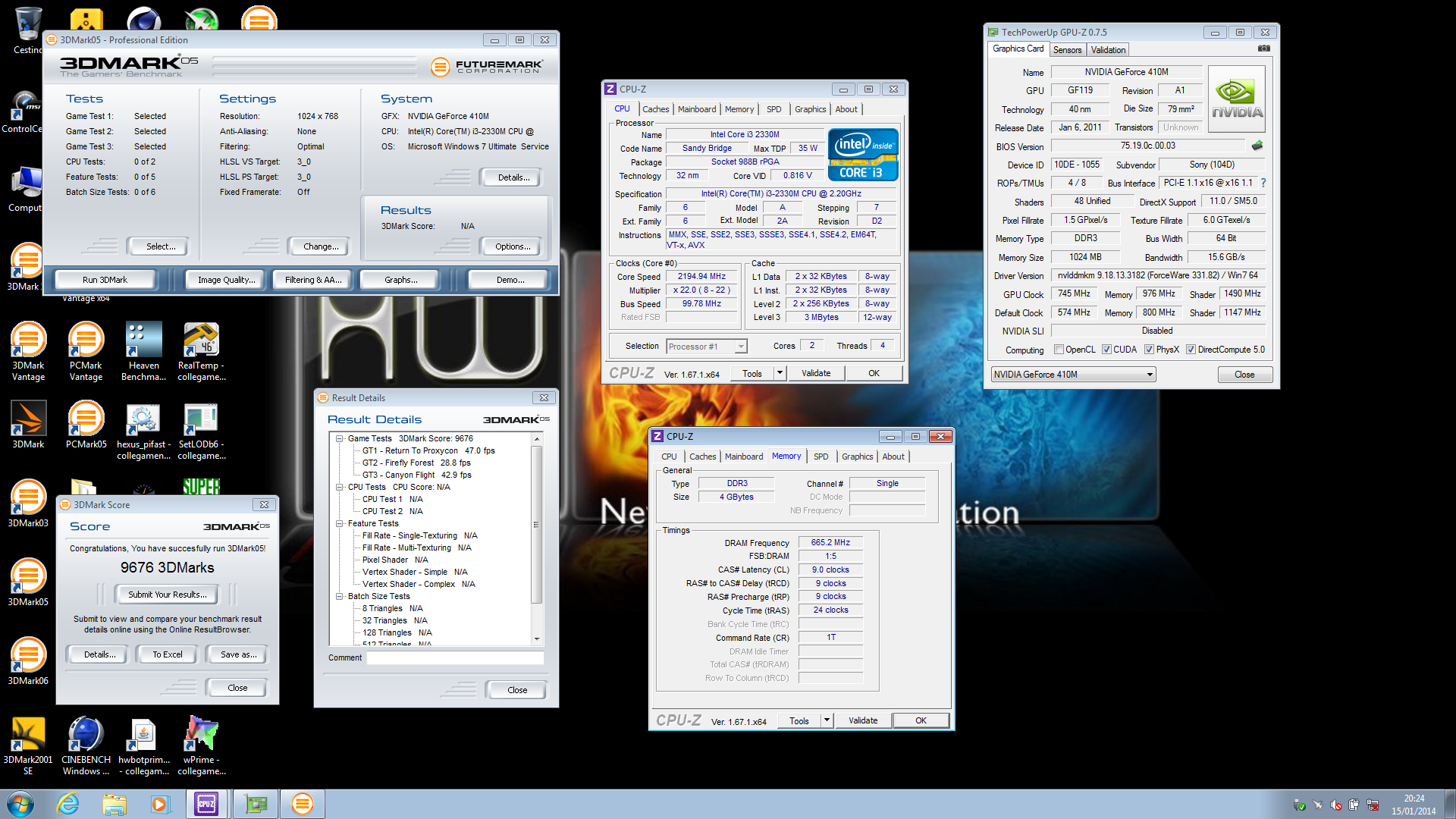The height and width of the screenshot is (819, 1456).
Task: Open the Mainboard tab in the top CPU-Z window
Action: click(x=696, y=109)
